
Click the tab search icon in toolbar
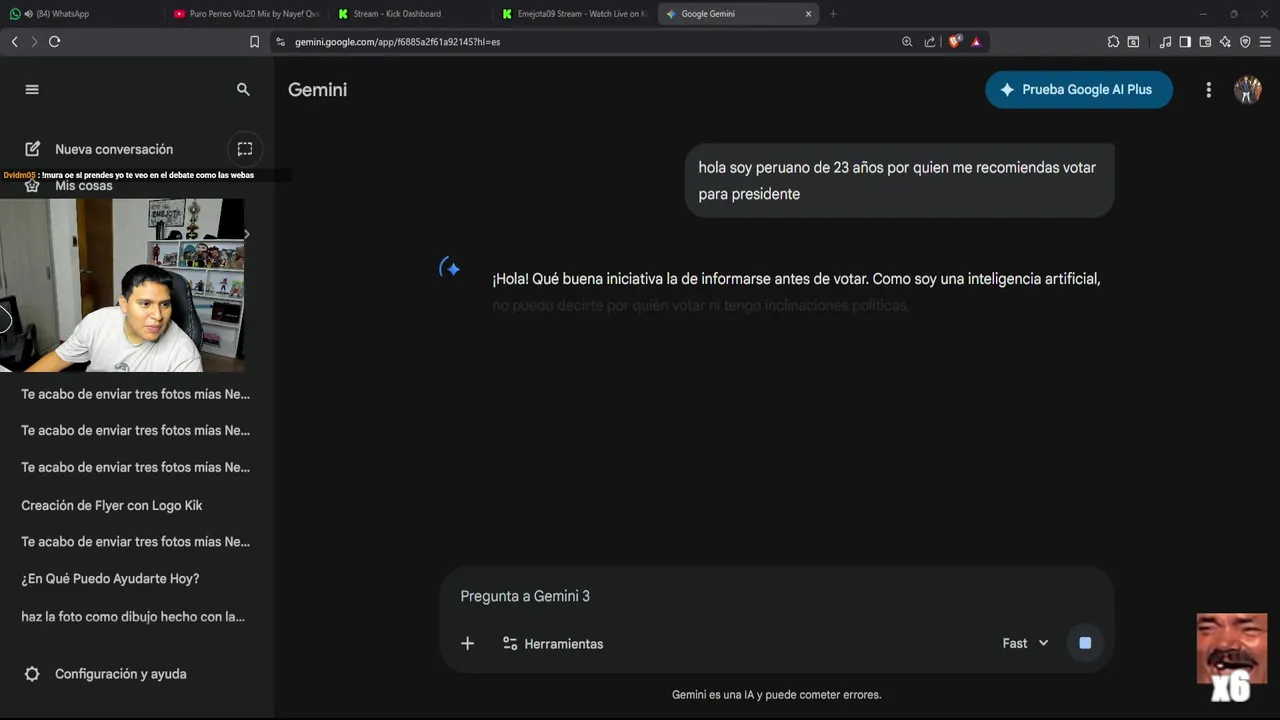click(1133, 42)
